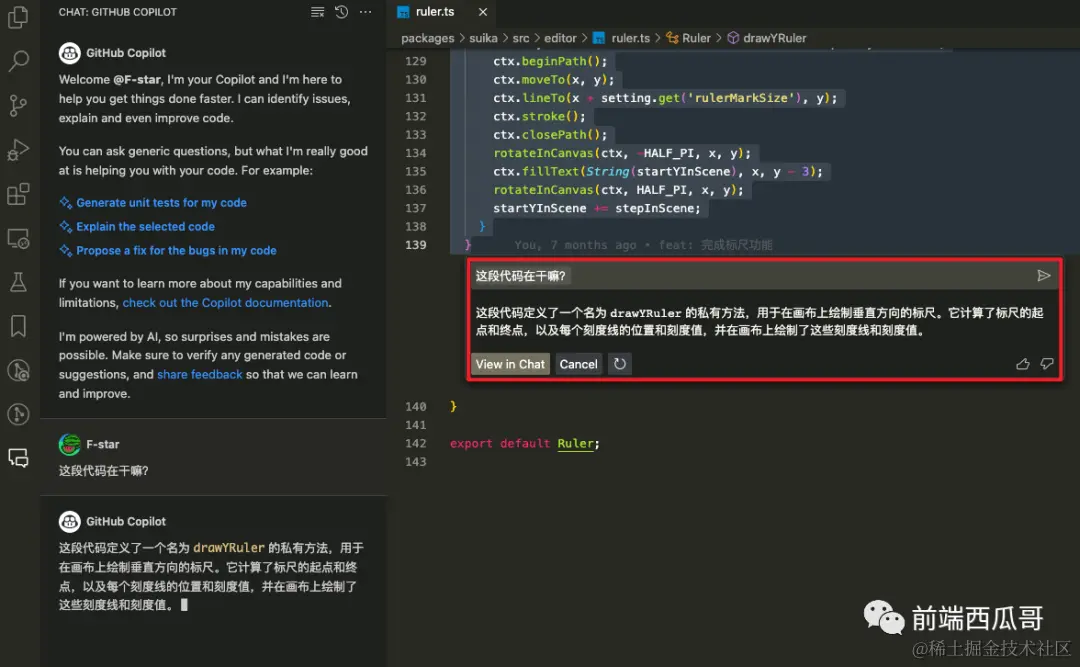Clear the Copilot chat session
Viewport: 1080px width, 667px height.
coord(318,12)
